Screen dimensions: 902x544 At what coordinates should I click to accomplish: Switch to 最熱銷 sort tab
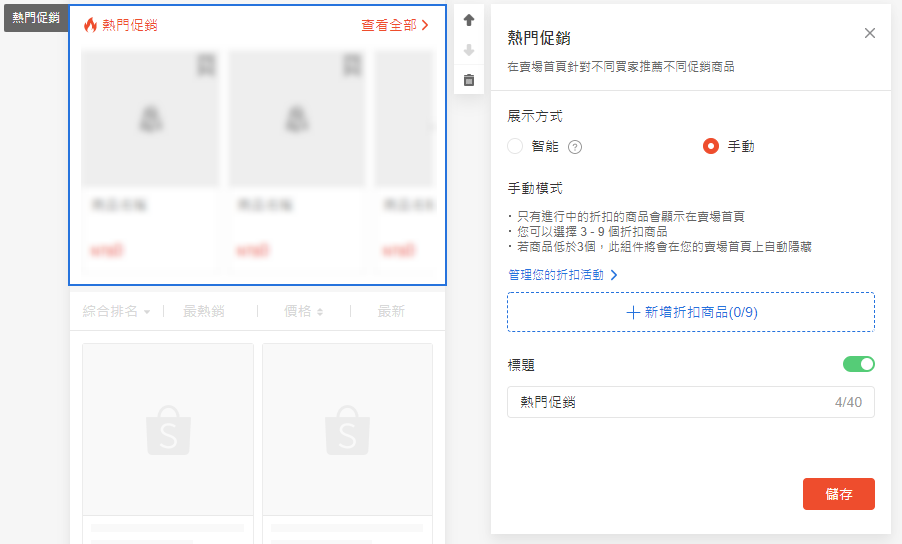click(x=204, y=311)
